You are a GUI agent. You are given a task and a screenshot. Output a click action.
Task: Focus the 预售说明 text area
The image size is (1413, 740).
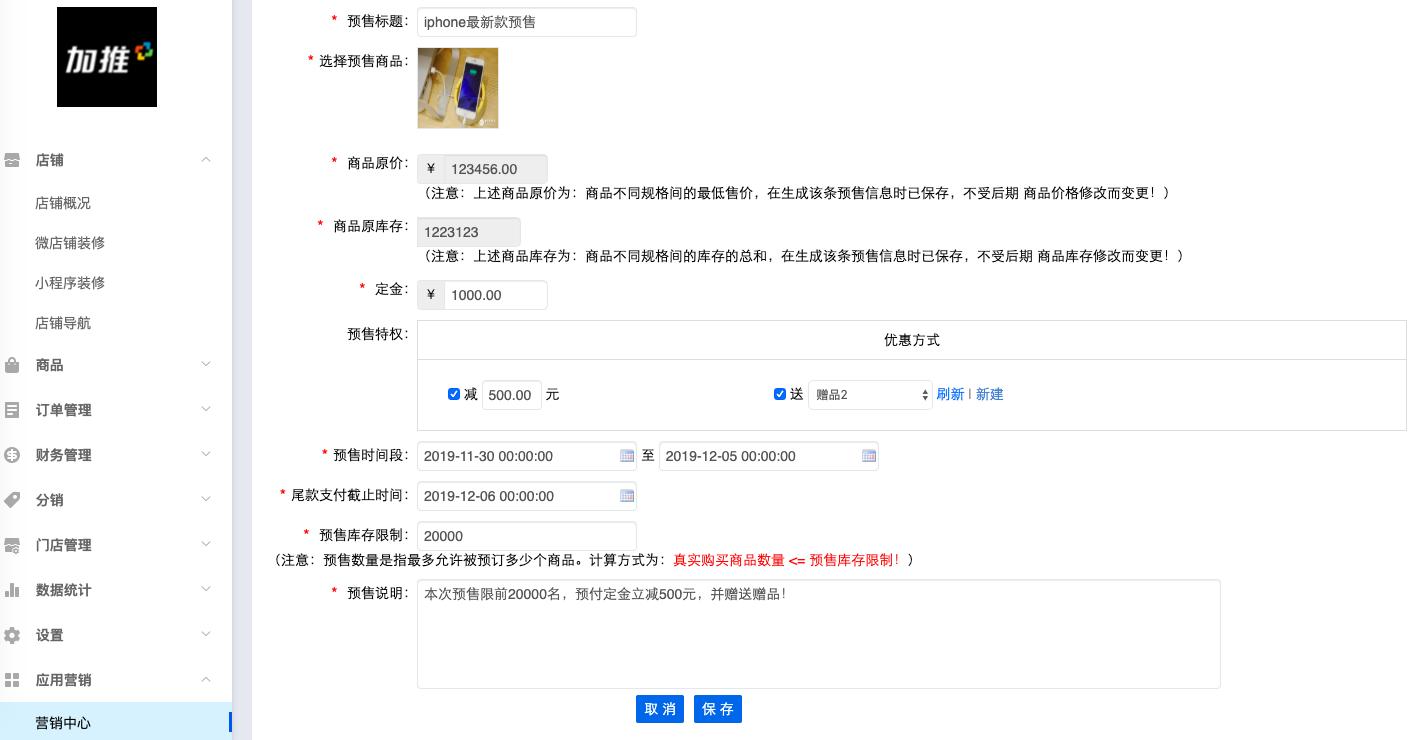tap(819, 634)
